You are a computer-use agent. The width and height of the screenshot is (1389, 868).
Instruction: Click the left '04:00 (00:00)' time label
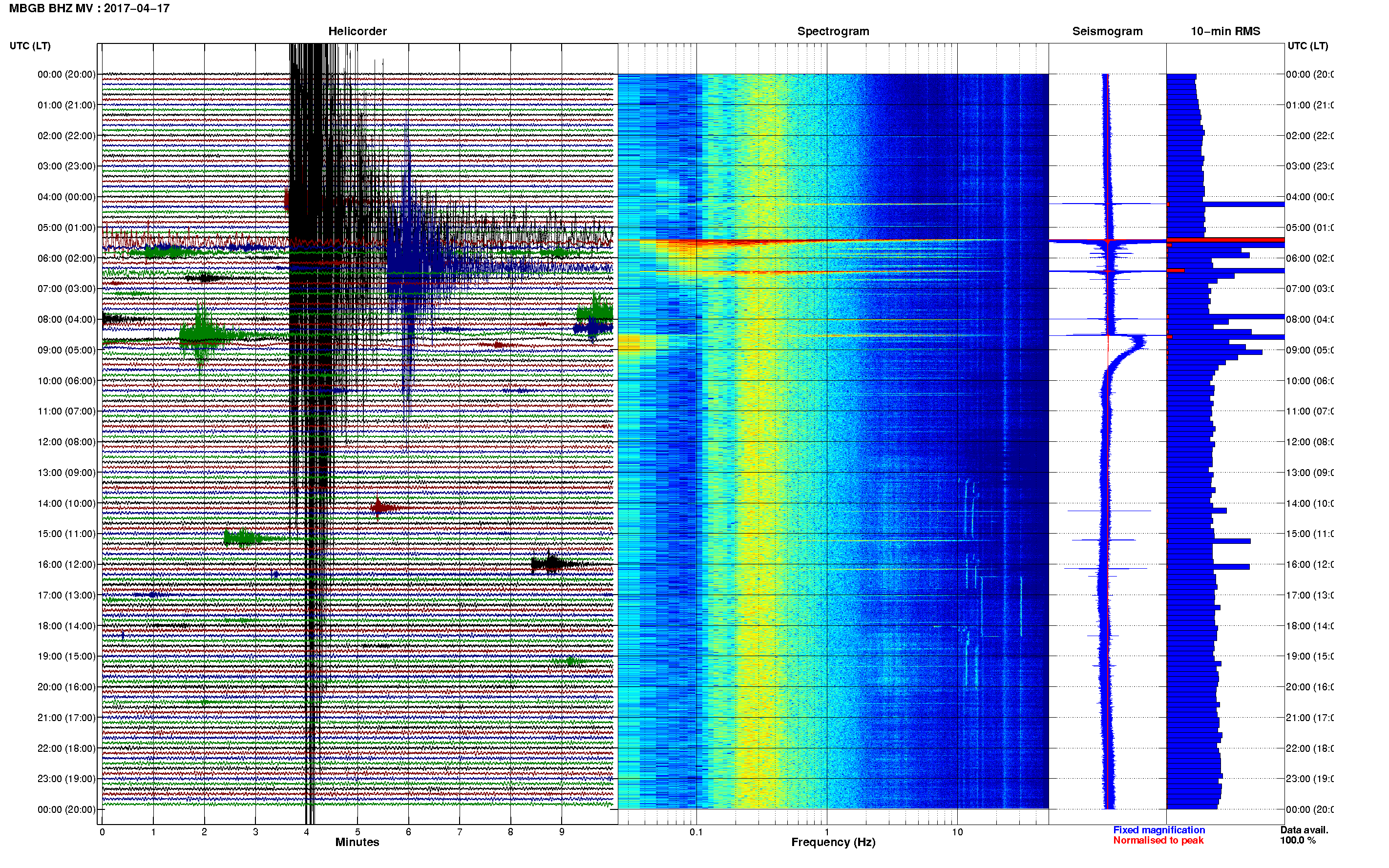click(66, 197)
